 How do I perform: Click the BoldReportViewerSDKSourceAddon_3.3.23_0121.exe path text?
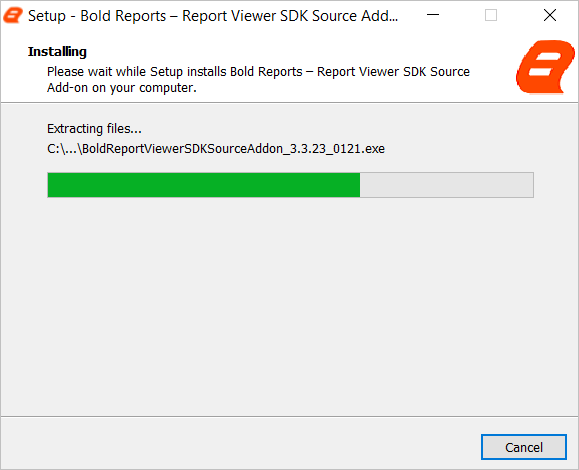coord(216,148)
